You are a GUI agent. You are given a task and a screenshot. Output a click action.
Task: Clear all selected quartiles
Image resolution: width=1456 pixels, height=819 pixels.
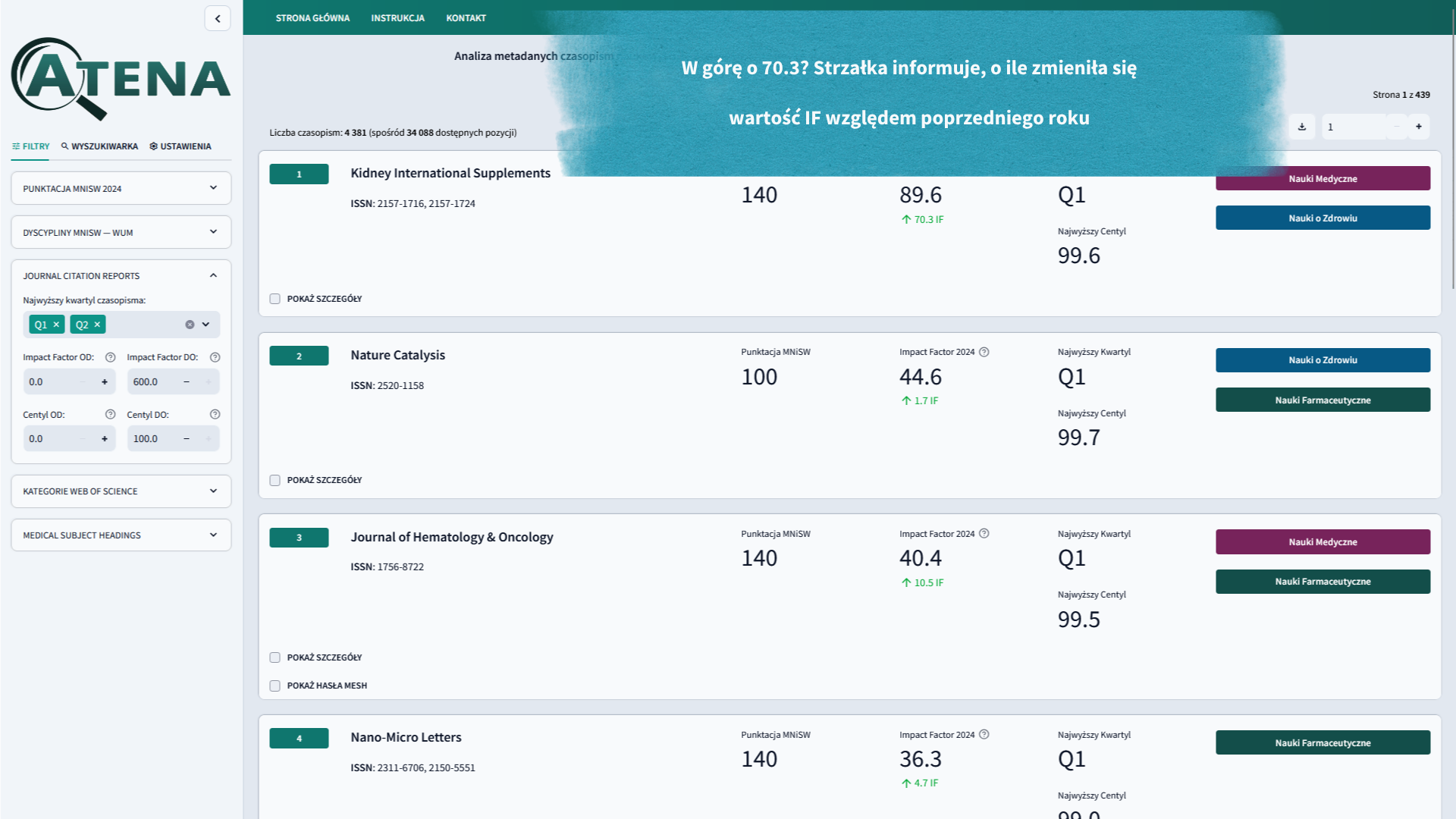pyautogui.click(x=190, y=325)
